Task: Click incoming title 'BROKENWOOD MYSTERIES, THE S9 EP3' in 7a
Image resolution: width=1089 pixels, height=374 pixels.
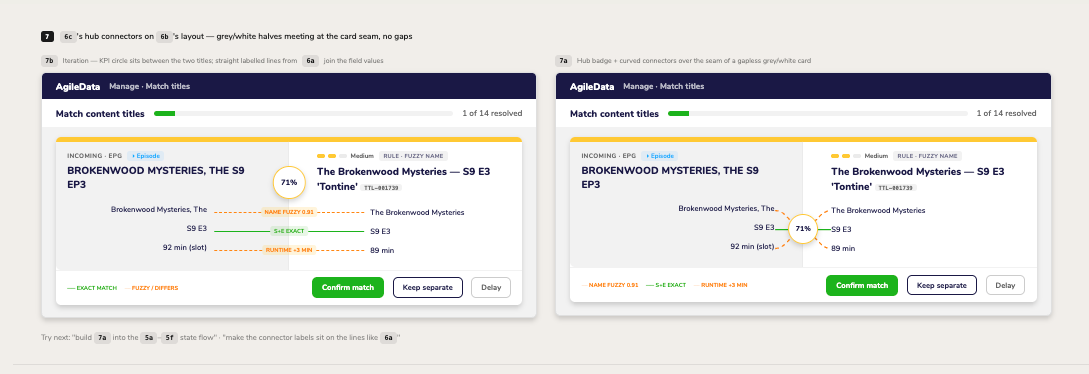Action: pyautogui.click(x=670, y=178)
